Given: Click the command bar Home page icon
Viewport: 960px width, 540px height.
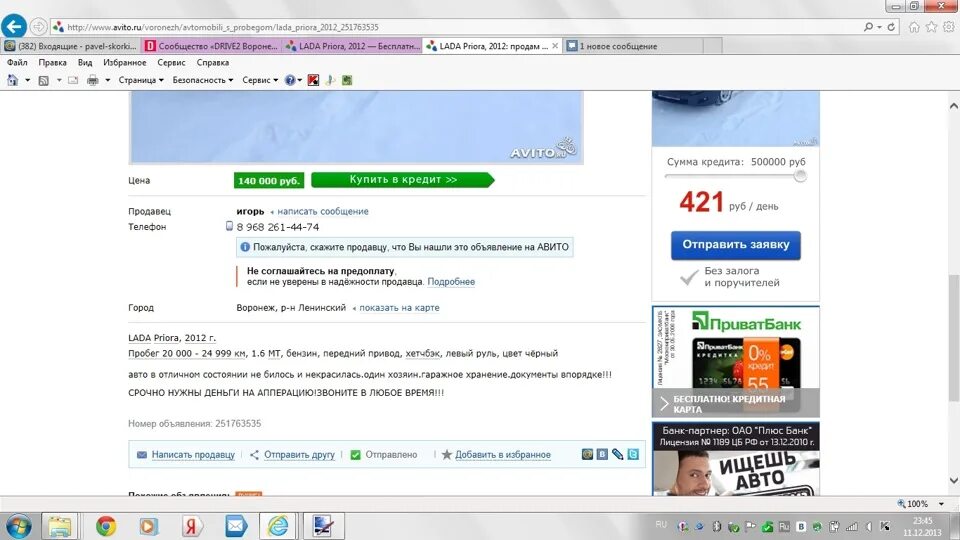Looking at the screenshot, I should 12,80.
